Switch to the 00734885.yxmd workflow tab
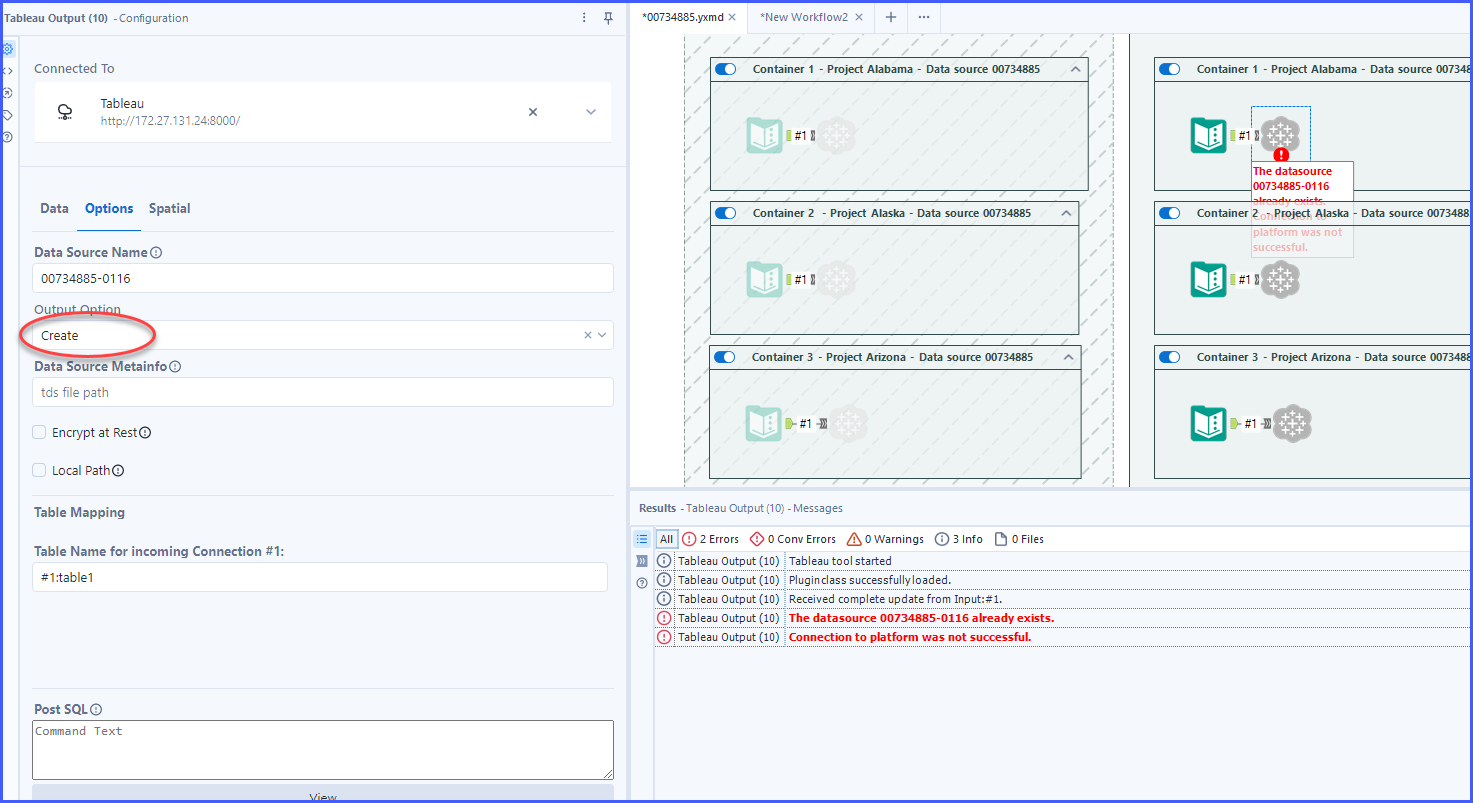 coord(683,17)
